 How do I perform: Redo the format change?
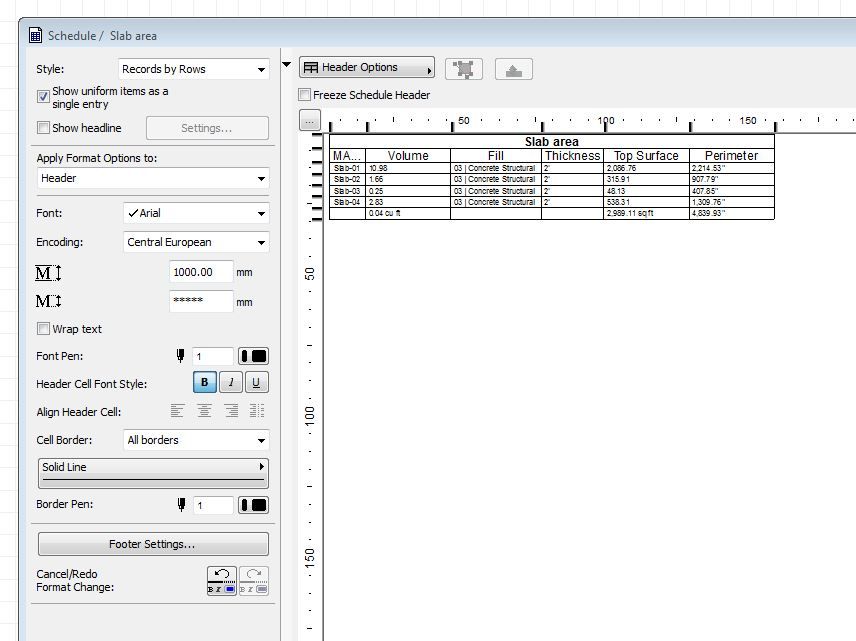click(x=254, y=580)
